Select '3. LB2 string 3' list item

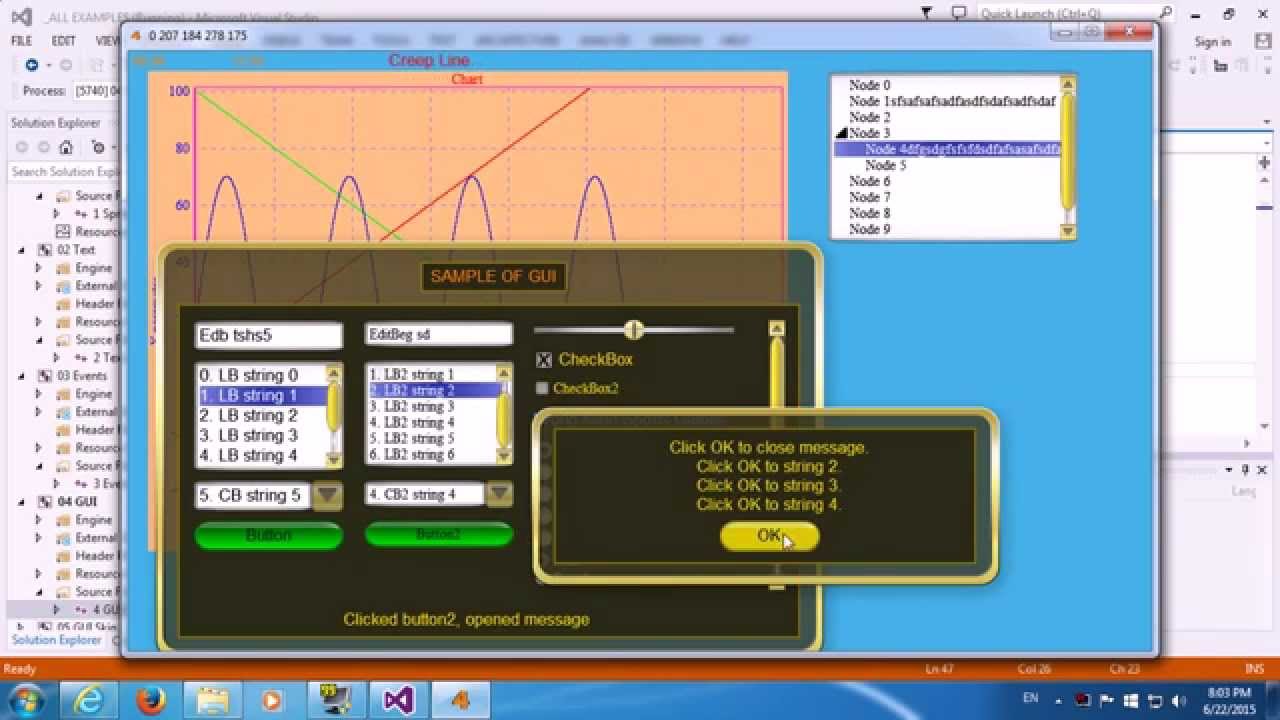[x=433, y=406]
